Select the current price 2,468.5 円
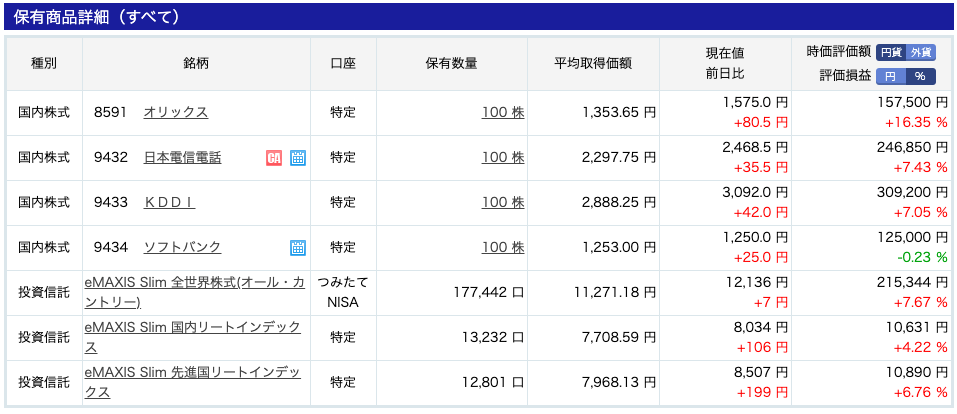 755,147
